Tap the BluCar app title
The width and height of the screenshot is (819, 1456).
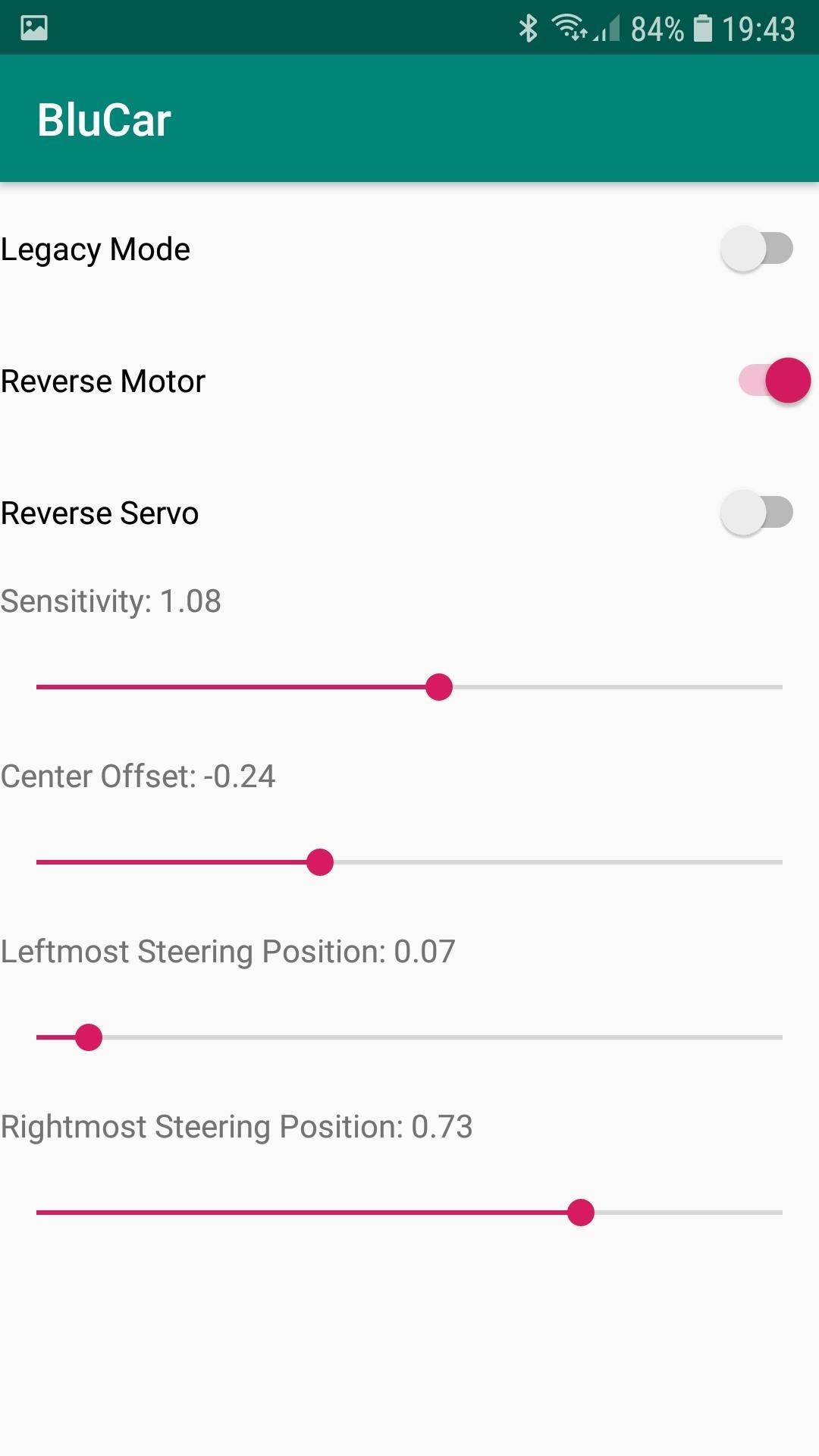105,120
